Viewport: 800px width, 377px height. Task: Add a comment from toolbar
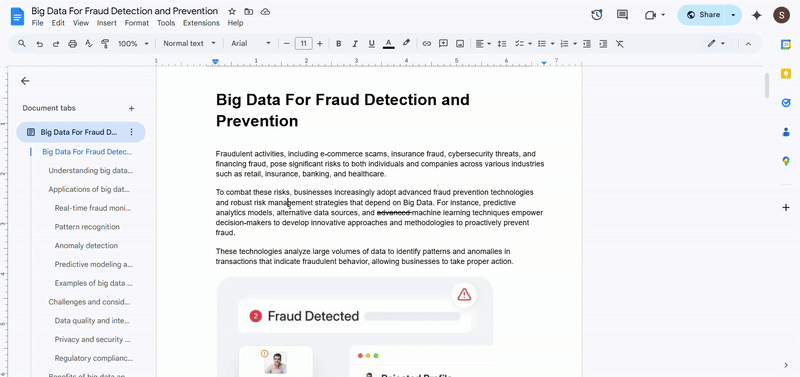(x=443, y=43)
